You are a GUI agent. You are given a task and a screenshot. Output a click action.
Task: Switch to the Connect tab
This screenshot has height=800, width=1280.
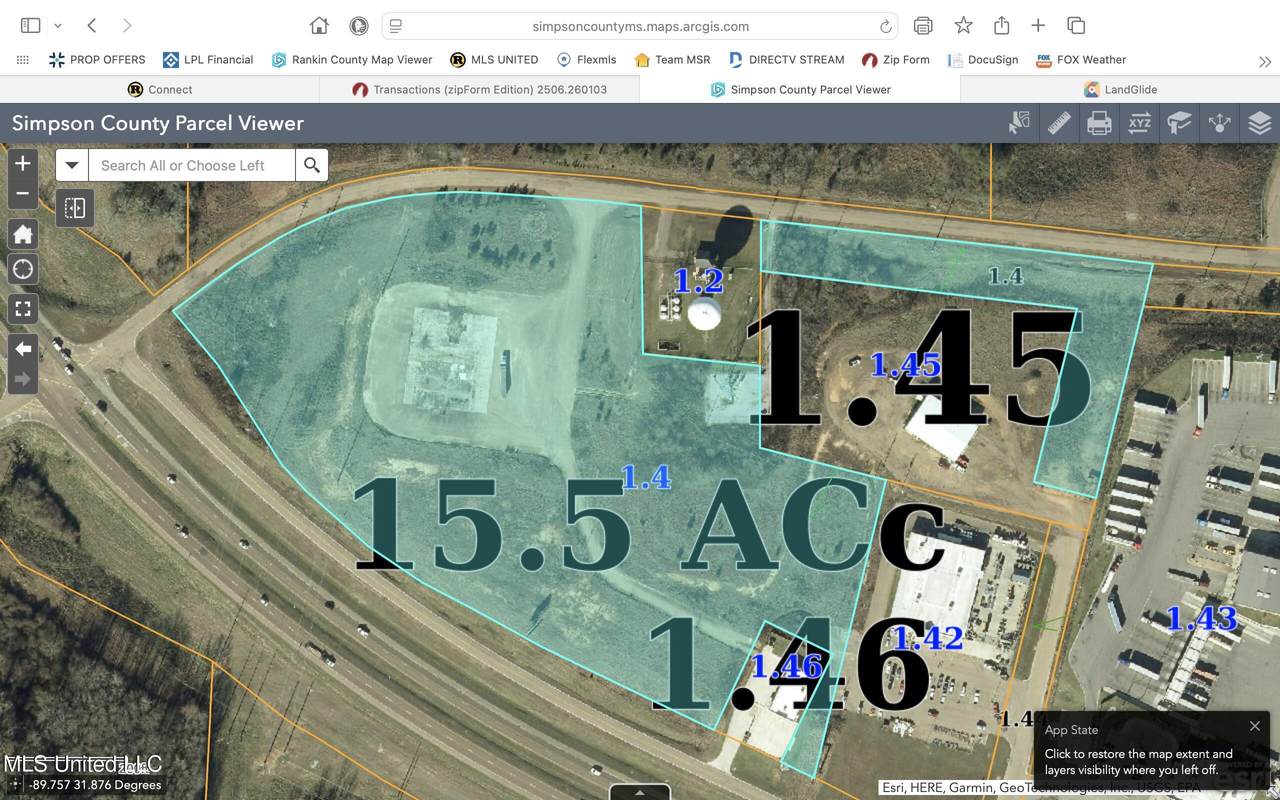(160, 89)
